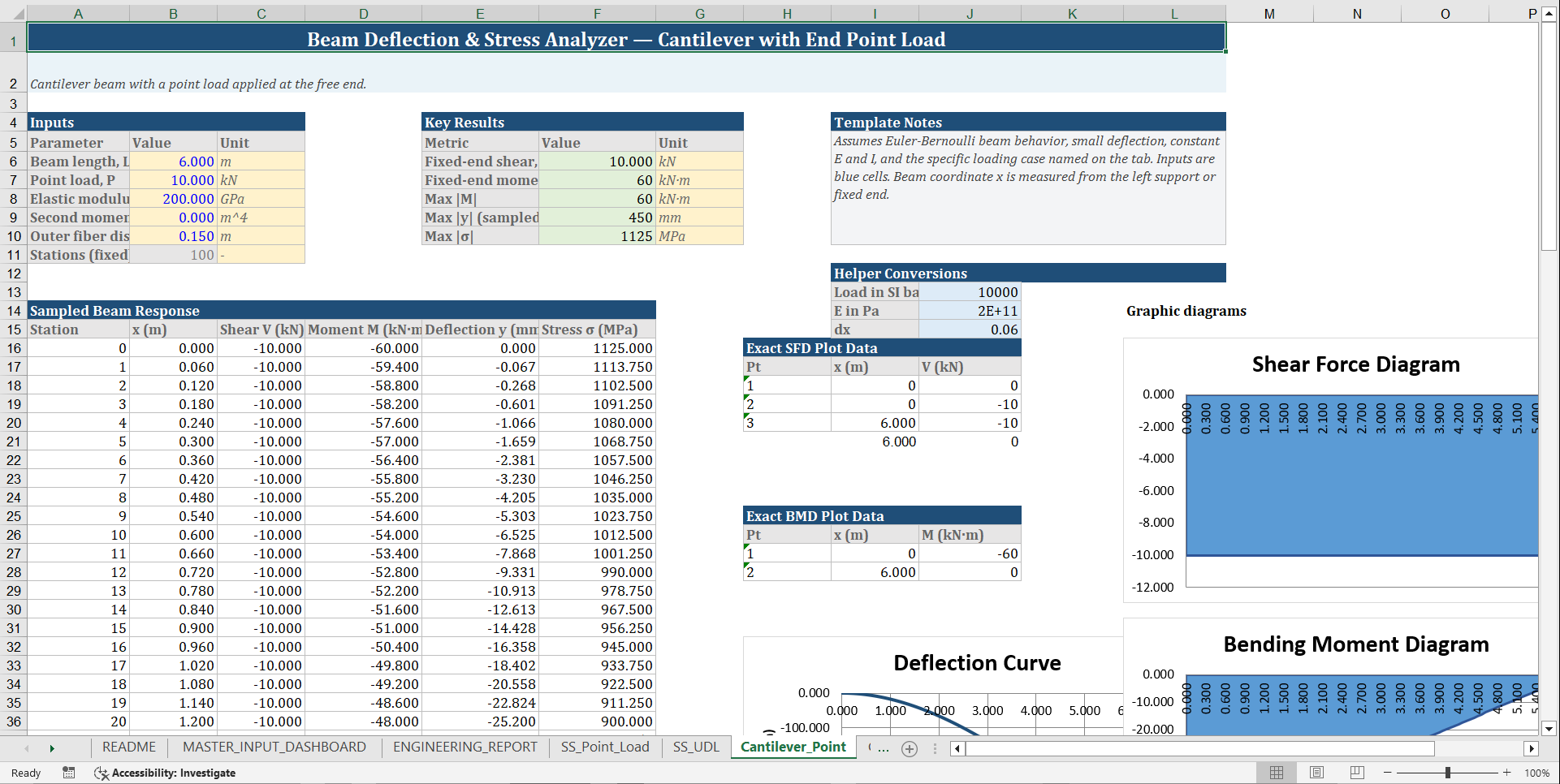Open the README sheet tab
The width and height of the screenshot is (1560, 784).
(x=128, y=747)
